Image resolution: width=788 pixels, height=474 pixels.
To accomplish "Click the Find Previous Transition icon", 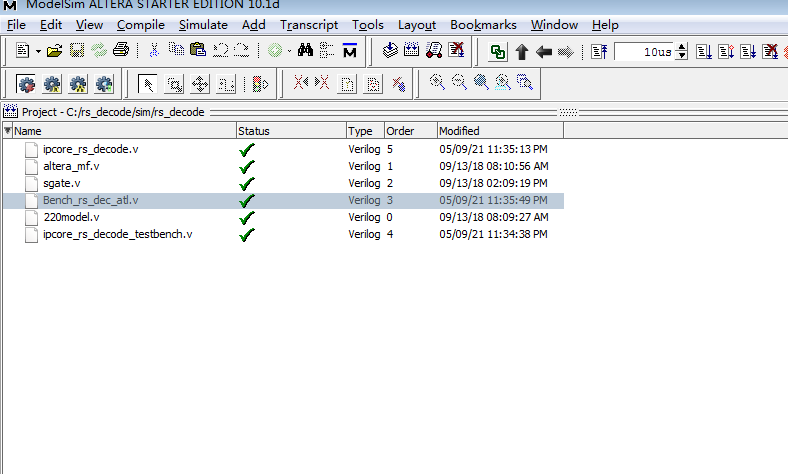I will point(301,82).
